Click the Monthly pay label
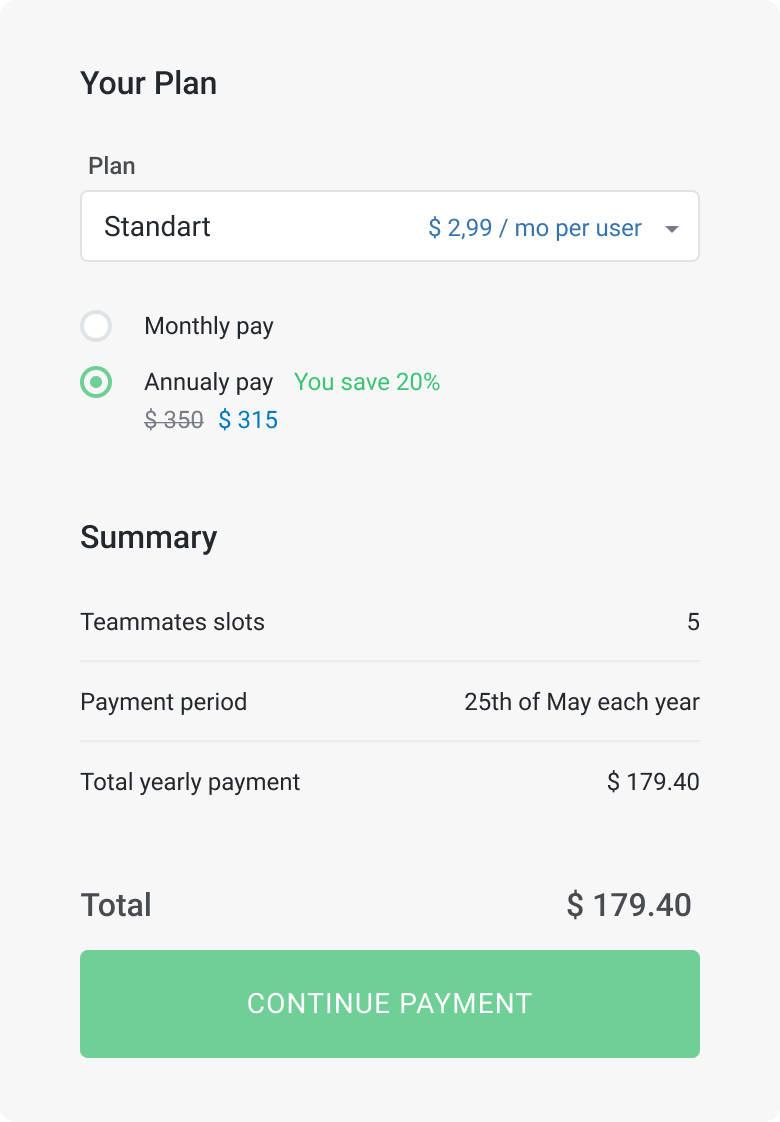 click(x=209, y=326)
